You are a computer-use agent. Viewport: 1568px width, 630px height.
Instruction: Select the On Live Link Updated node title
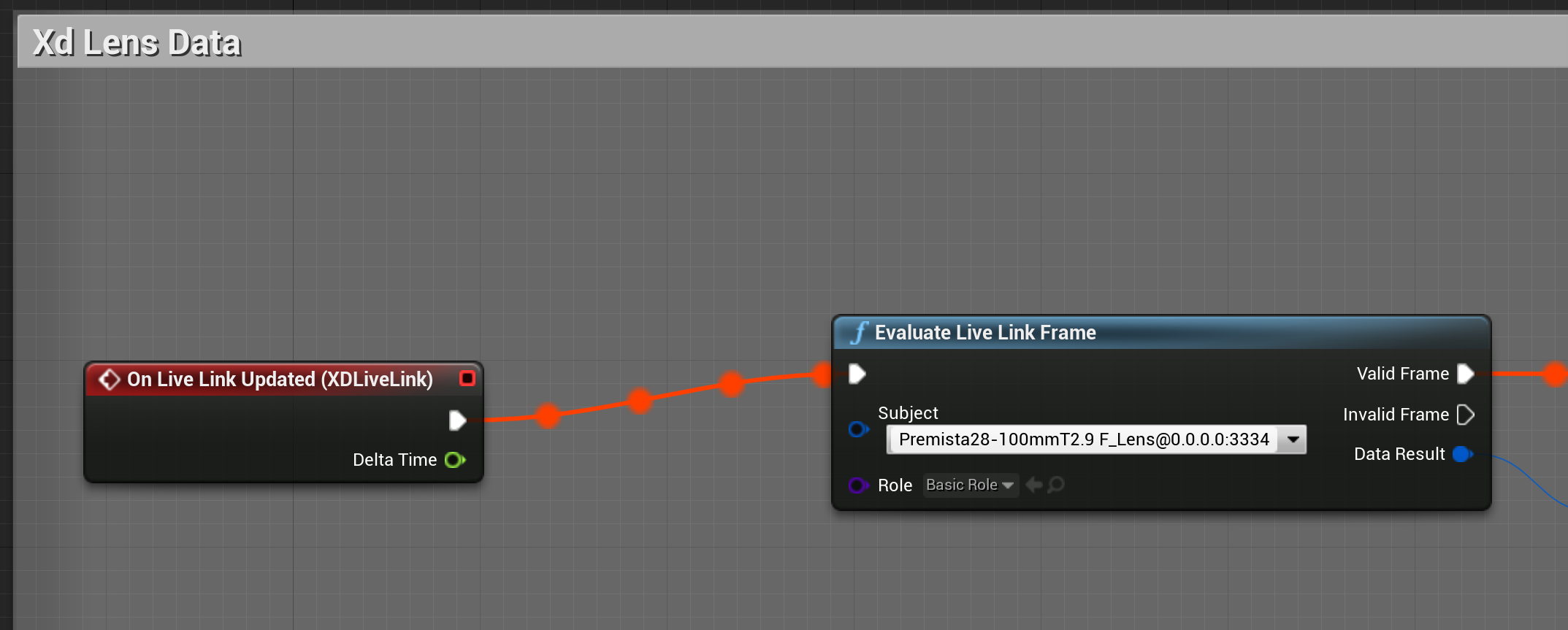(280, 380)
